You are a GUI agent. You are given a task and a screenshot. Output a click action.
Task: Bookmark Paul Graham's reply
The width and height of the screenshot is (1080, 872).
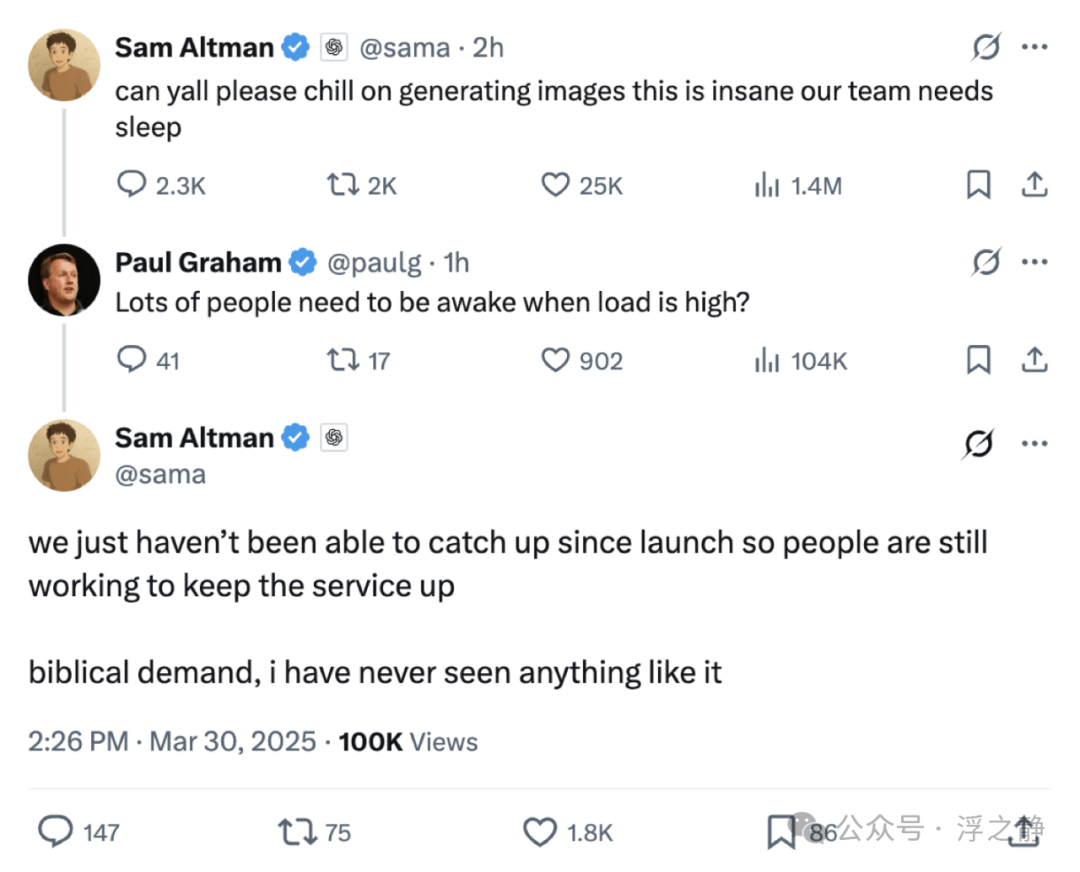[x=978, y=360]
